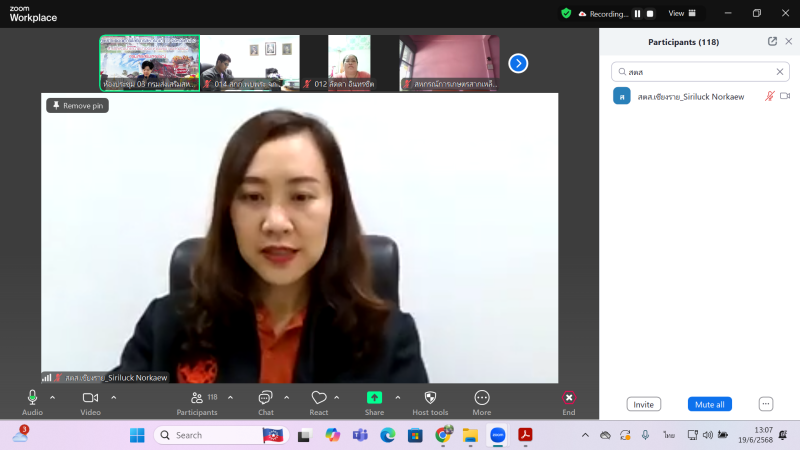Screen dimensions: 800x450
Task: Open the Copilot taskbar app
Action: (x=333, y=435)
